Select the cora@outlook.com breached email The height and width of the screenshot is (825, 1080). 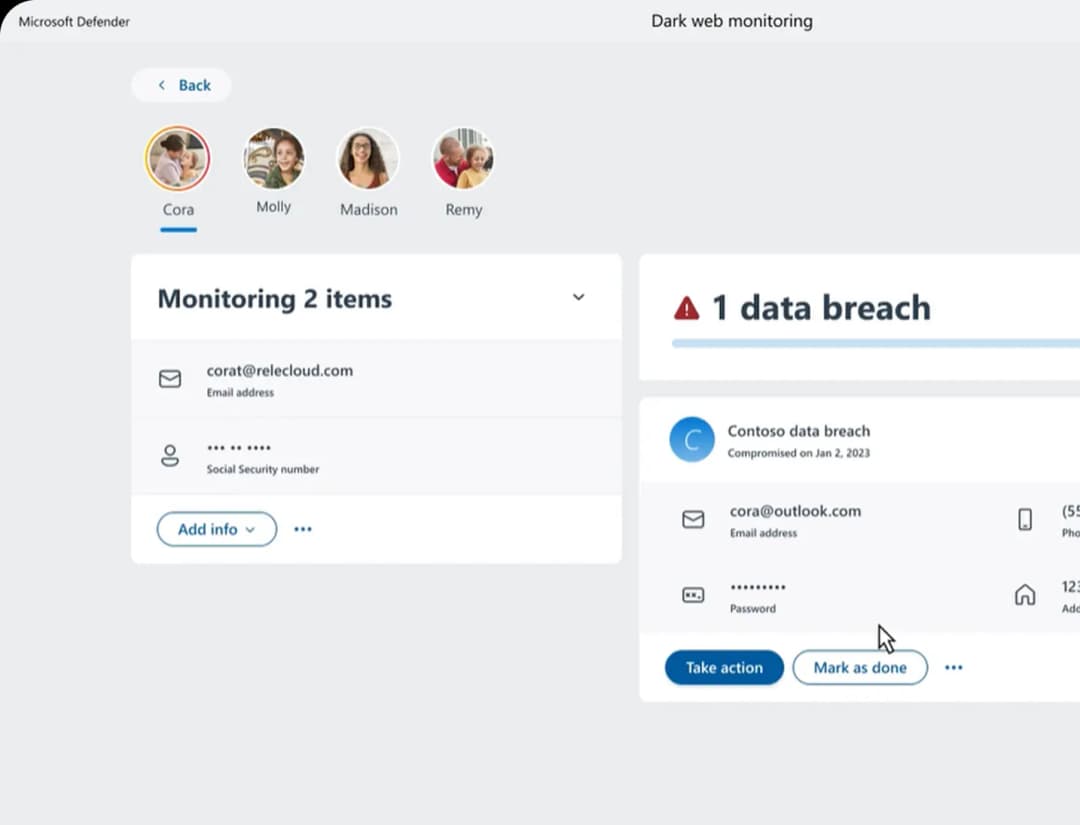pos(796,511)
